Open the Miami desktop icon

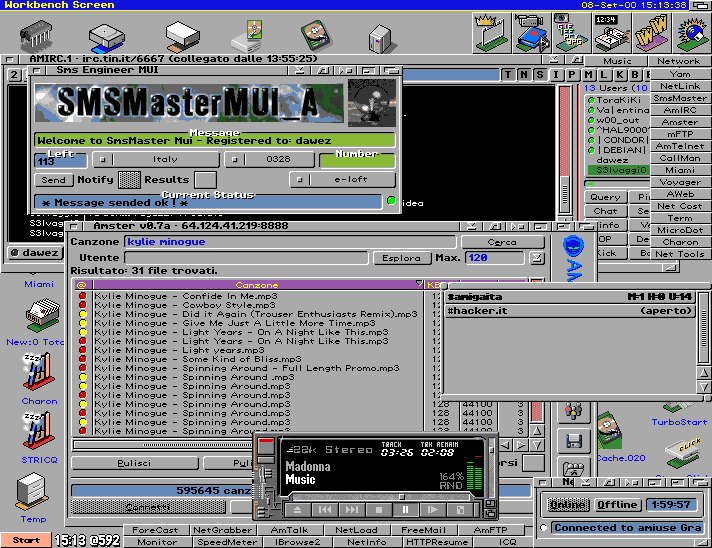coord(38,284)
